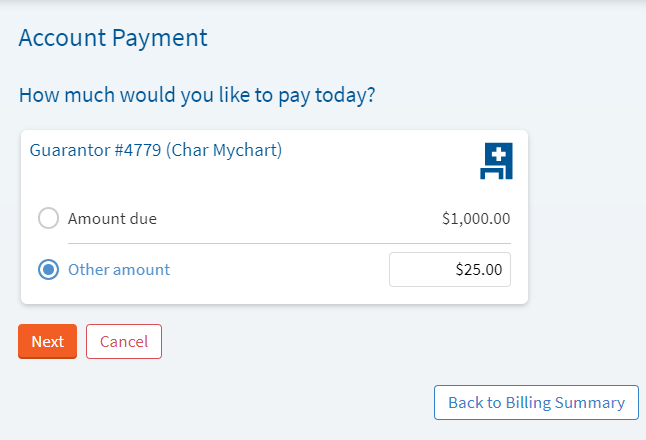This screenshot has height=440, width=646.
Task: Select the Amount due radio button
Action: [48, 218]
